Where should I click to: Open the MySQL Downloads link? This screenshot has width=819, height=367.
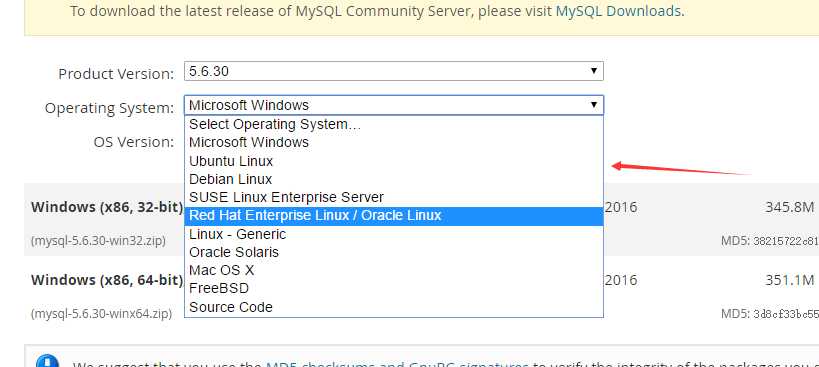tap(619, 11)
